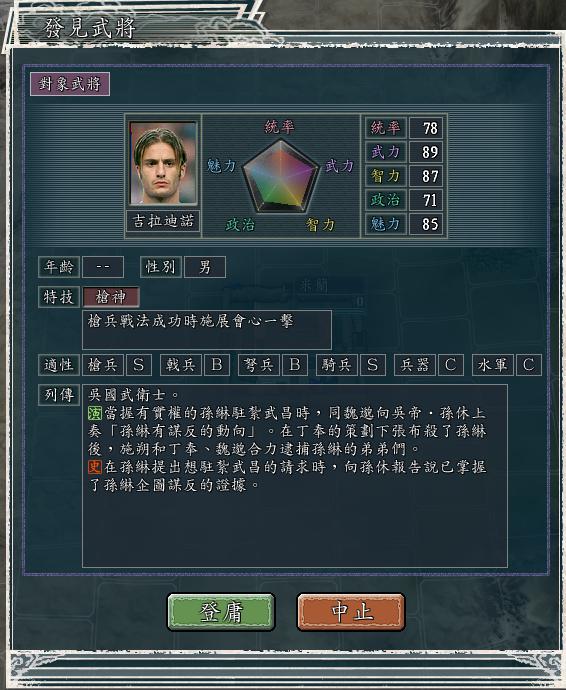The image size is (566, 690).
Task: Click the orange 史 marker in biography
Action: pos(95,467)
